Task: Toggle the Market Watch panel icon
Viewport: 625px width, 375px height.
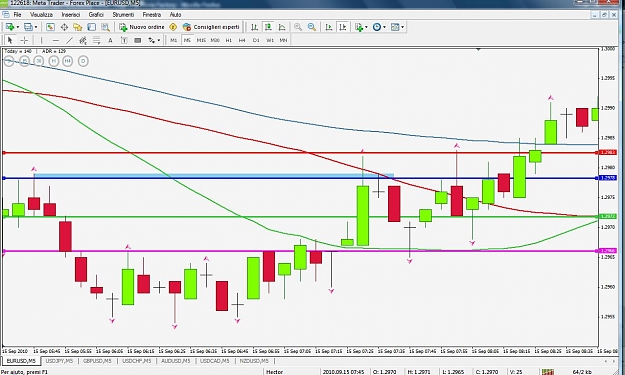Action: (50, 27)
